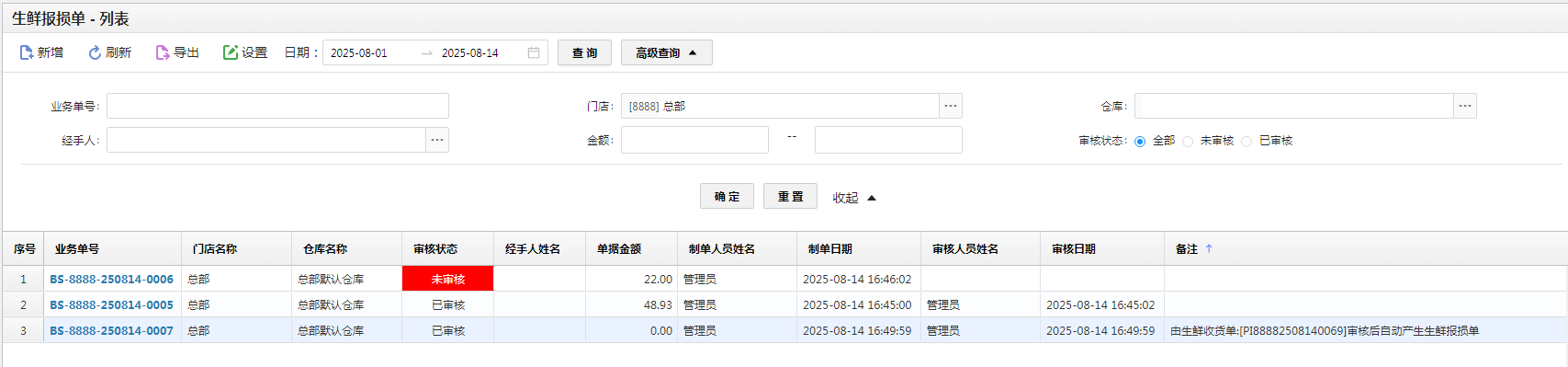Open order BS-8888-250814-0007
1568x367 pixels.
point(111,330)
